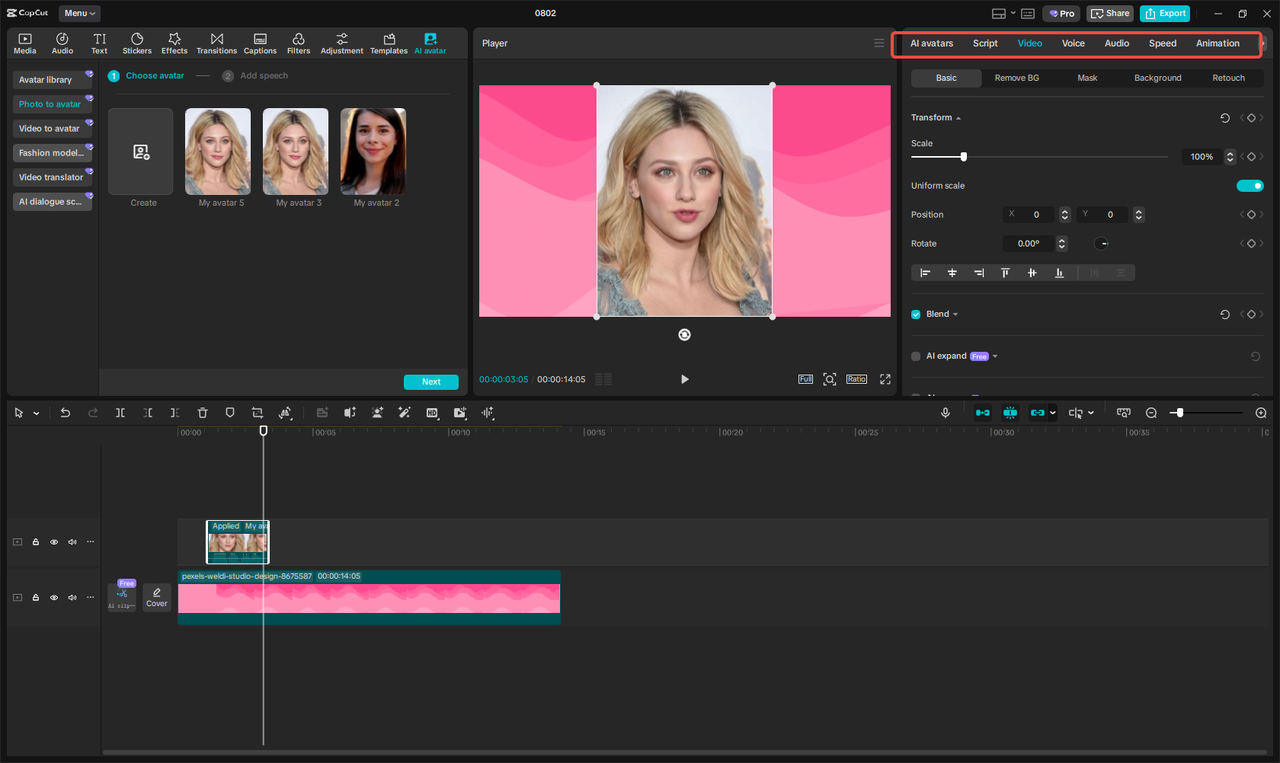
Task: Click the Scale slider handle
Action: 963,157
